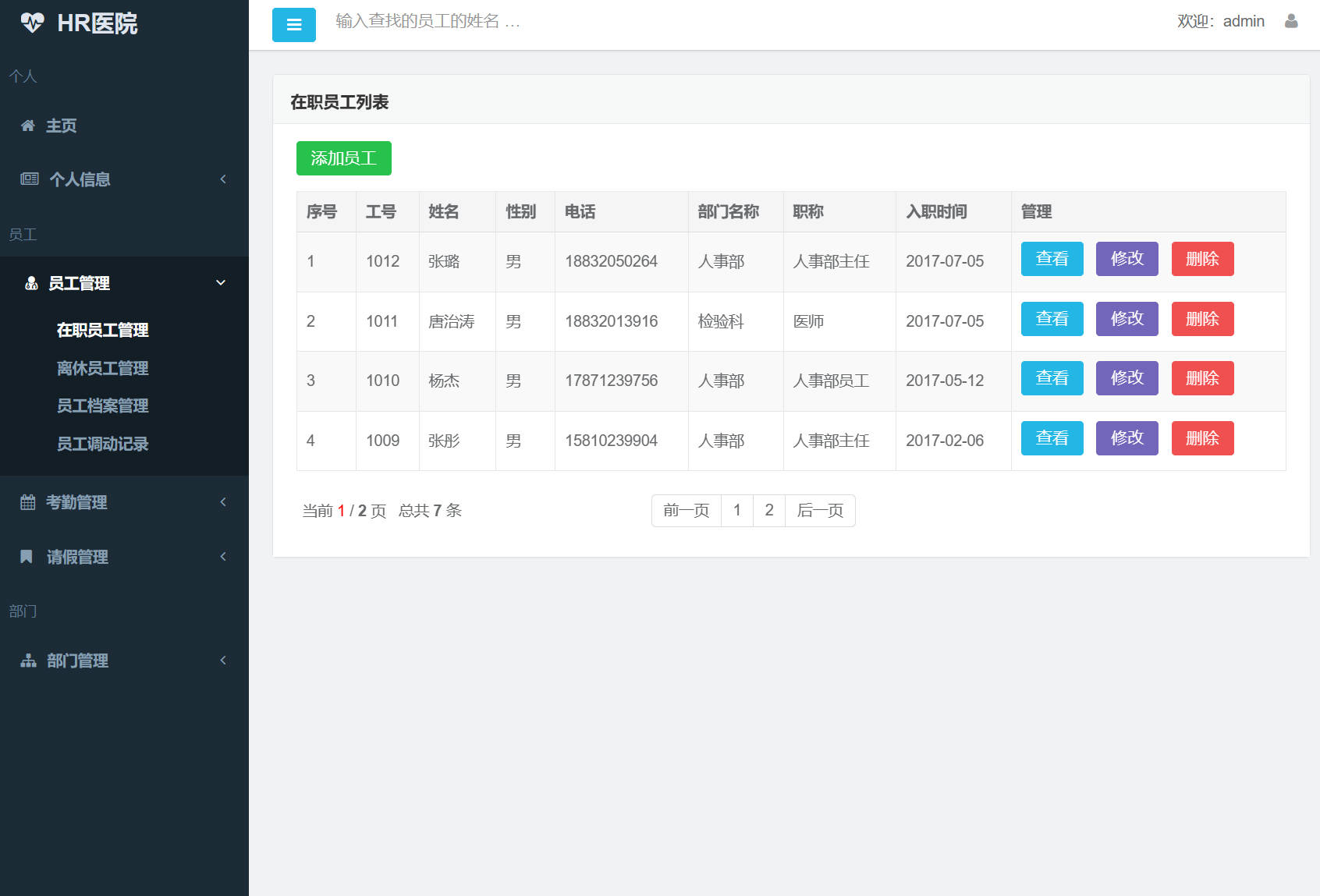
Task: Click the 添加员工 button
Action: click(343, 158)
